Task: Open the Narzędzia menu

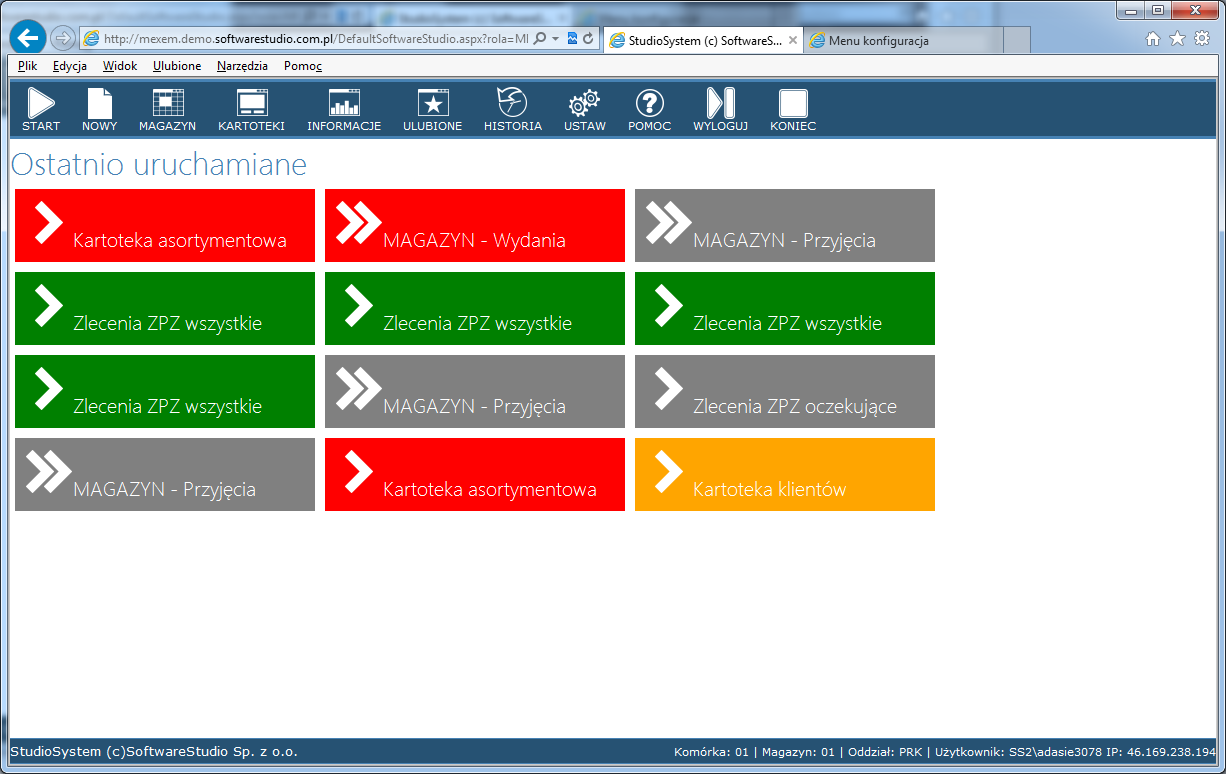Action: pyautogui.click(x=241, y=66)
